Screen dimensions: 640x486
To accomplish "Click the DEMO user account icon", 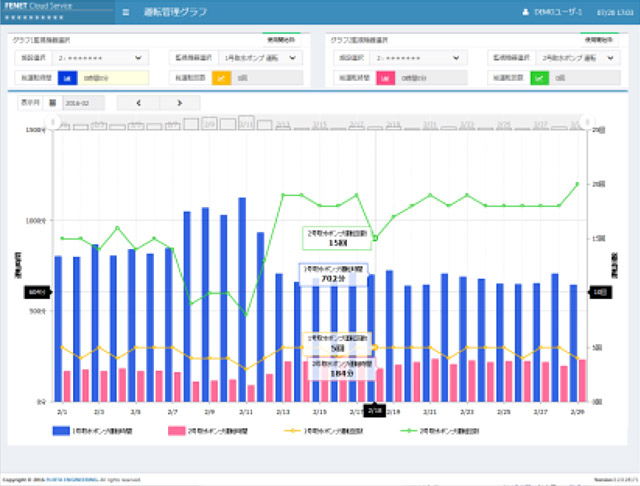I will click(525, 12).
